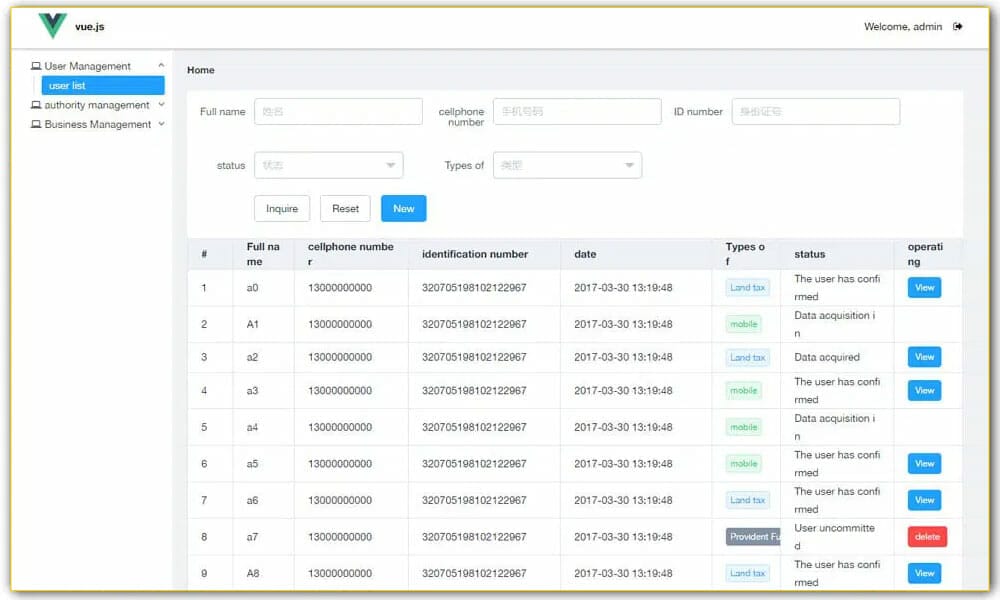Select the user list menu item
The image size is (1000, 600).
pyautogui.click(x=102, y=86)
